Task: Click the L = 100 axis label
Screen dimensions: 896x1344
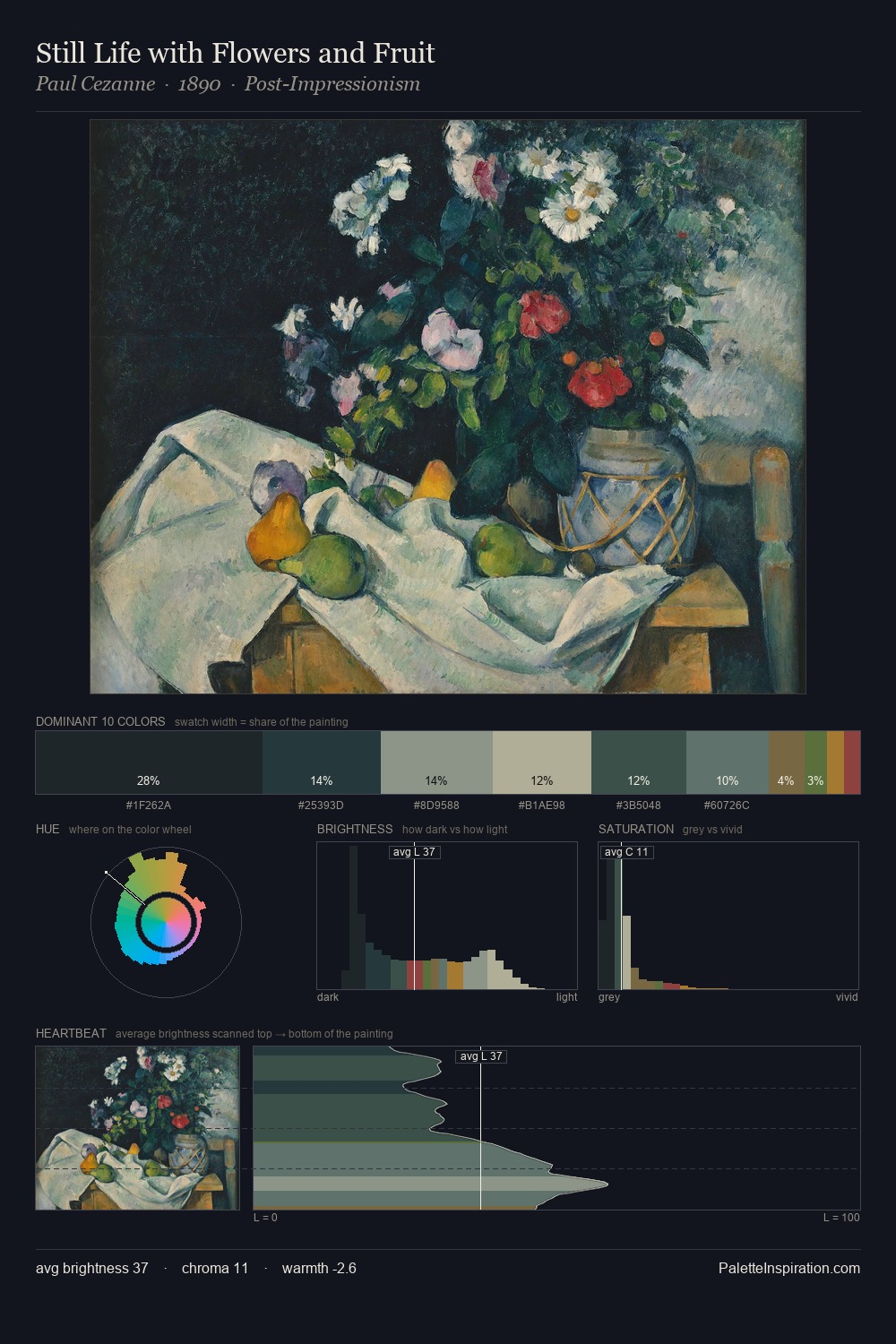Action: (841, 1218)
